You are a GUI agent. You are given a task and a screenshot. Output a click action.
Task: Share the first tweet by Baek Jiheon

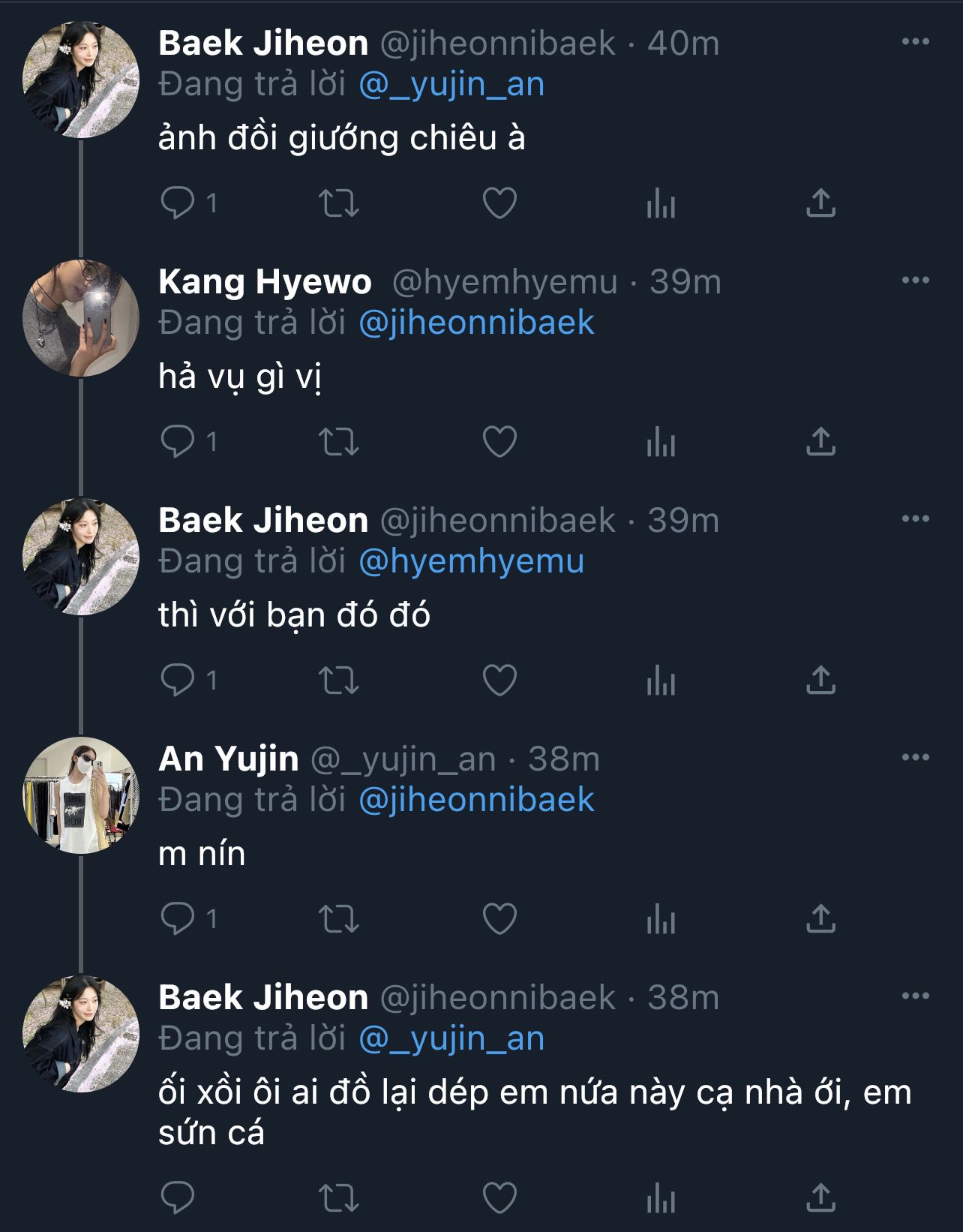point(820,203)
